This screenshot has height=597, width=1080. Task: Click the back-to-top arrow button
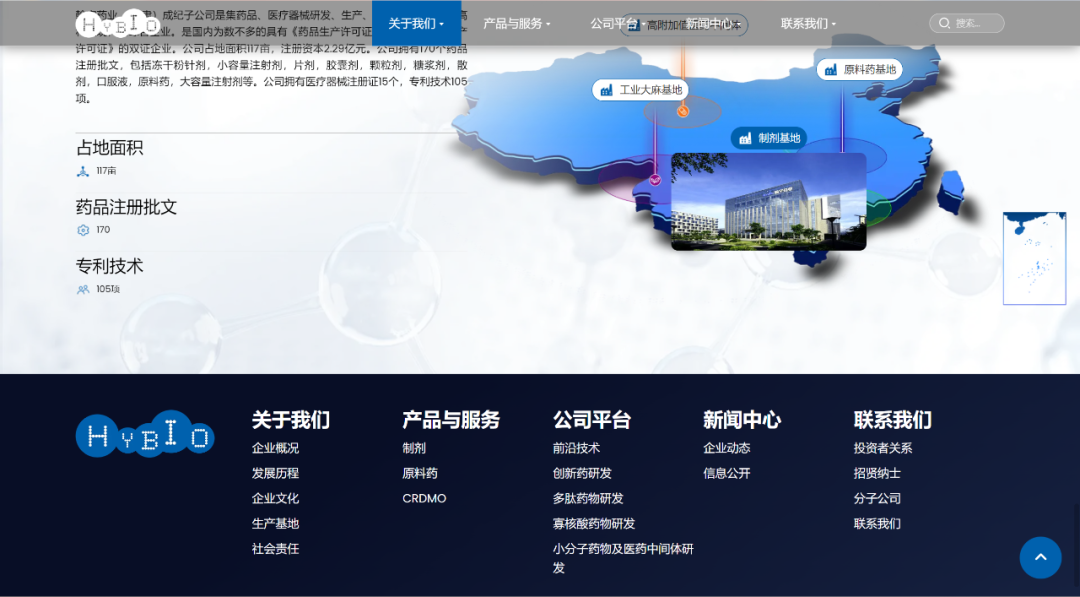point(1040,558)
